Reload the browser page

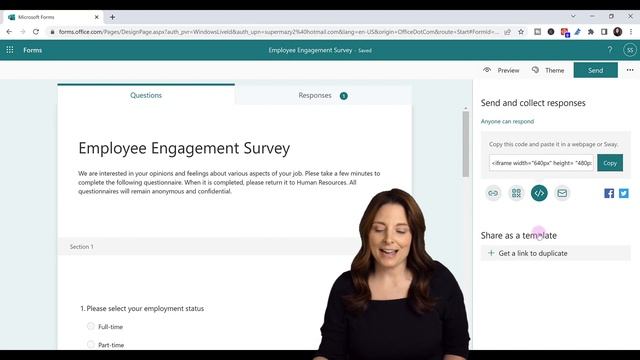click(x=36, y=31)
